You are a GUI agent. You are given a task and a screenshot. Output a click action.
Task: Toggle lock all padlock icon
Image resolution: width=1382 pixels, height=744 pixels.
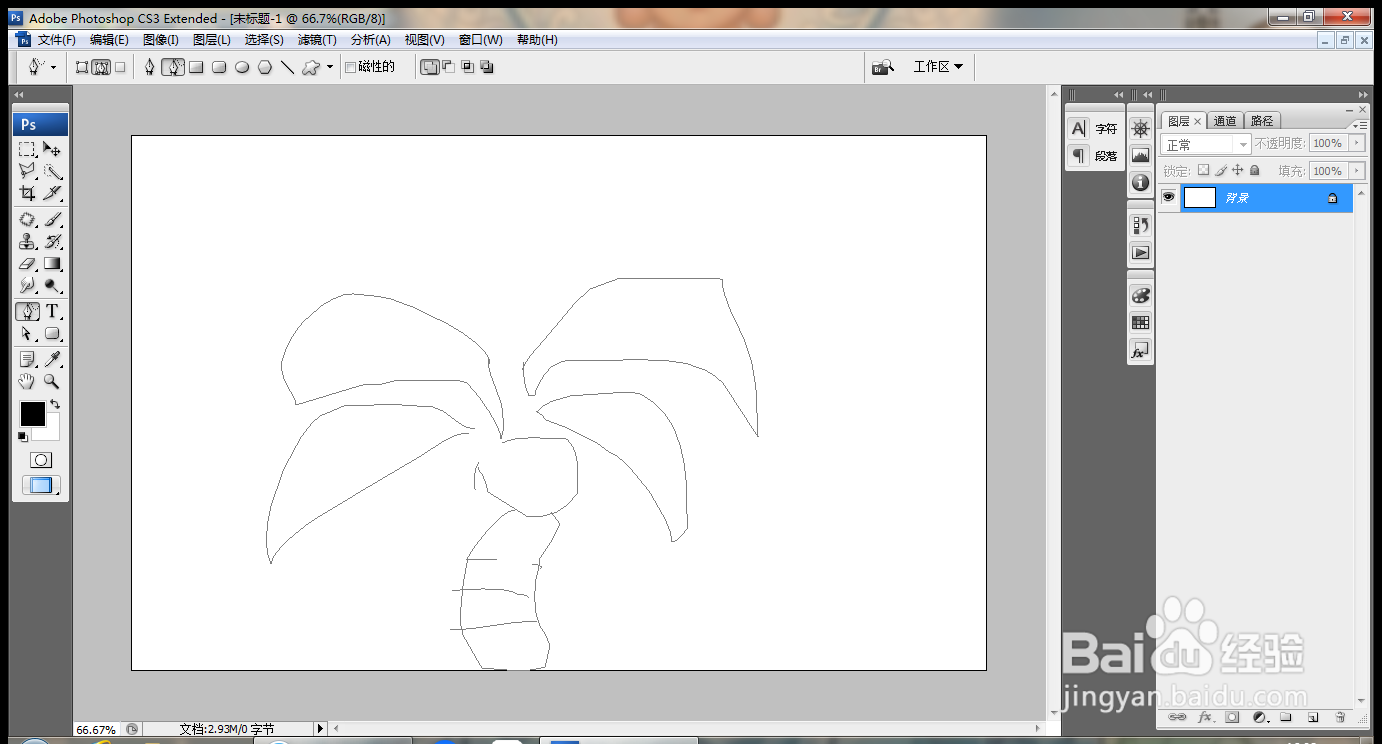(x=1254, y=171)
